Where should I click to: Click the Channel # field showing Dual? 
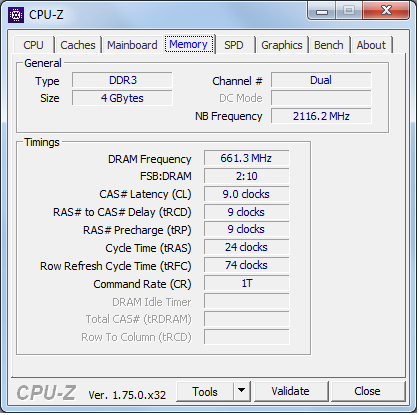321,80
